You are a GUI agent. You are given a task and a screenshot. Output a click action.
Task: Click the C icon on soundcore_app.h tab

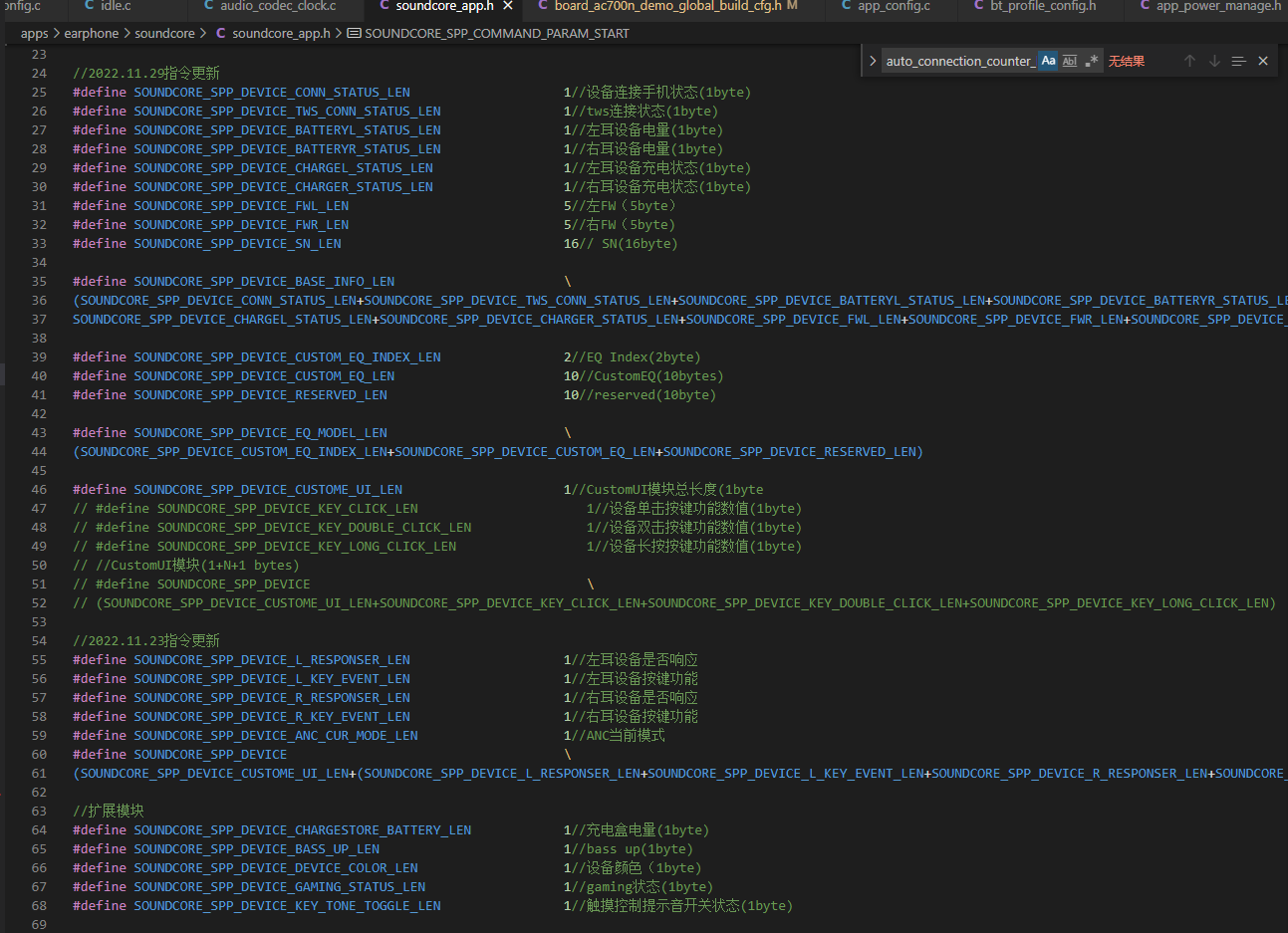(x=385, y=6)
